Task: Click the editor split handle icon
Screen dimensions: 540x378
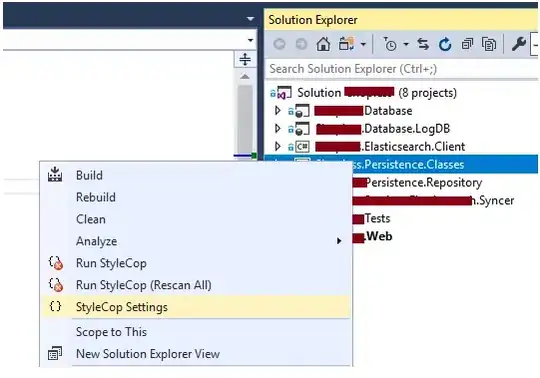Action: point(245,59)
